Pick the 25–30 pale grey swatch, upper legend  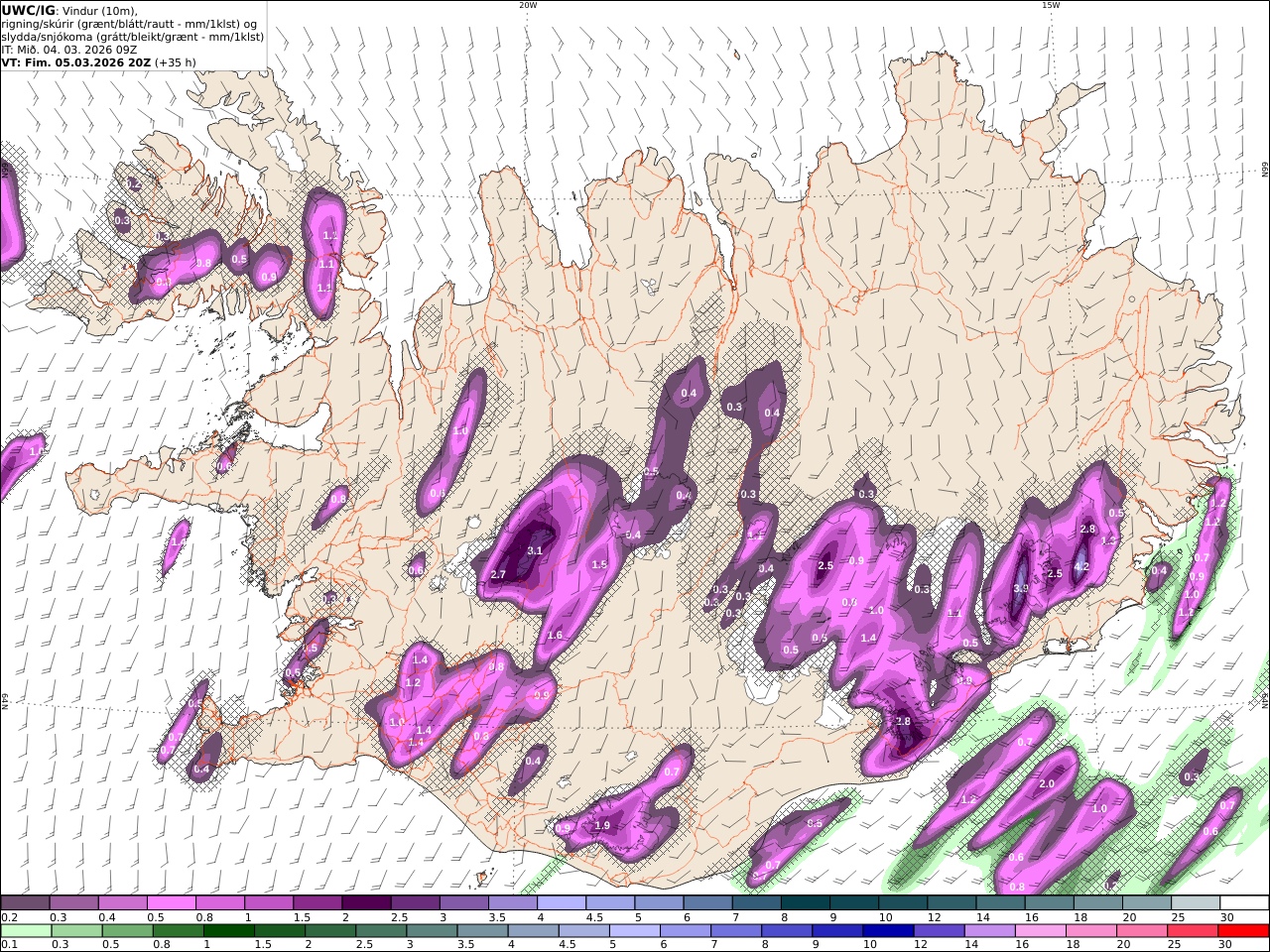coord(1197,903)
